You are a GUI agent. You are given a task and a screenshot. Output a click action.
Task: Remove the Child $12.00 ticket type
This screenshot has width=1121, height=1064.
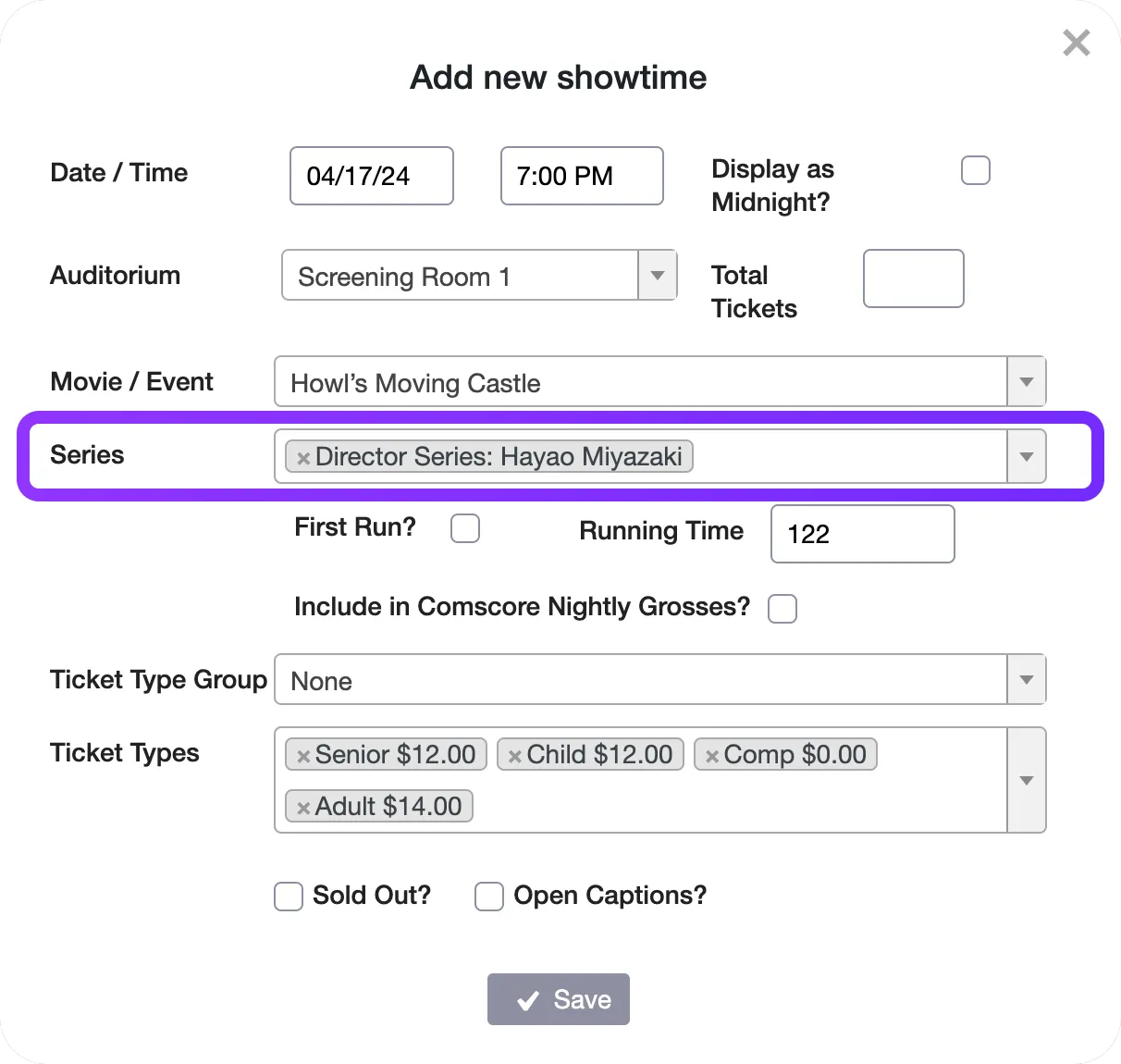[x=514, y=756]
